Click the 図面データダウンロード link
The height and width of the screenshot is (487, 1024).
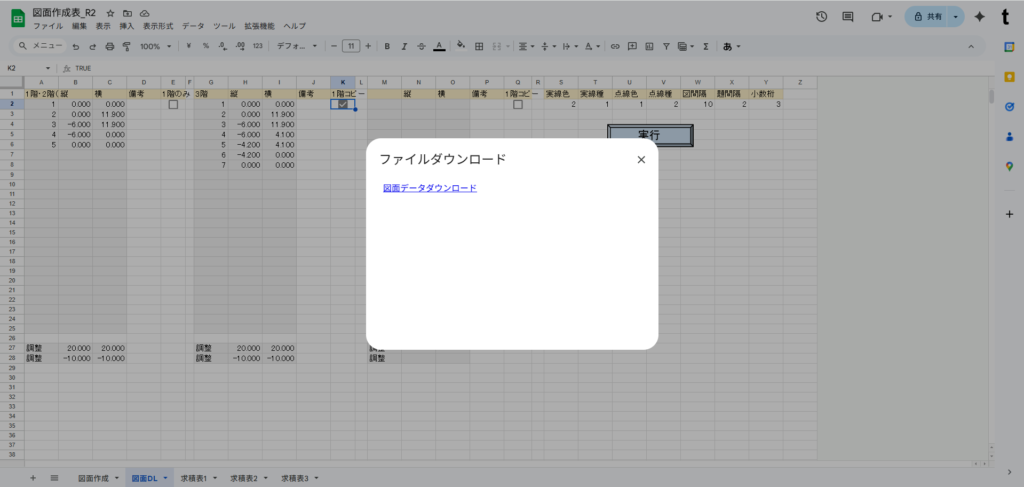(430, 188)
